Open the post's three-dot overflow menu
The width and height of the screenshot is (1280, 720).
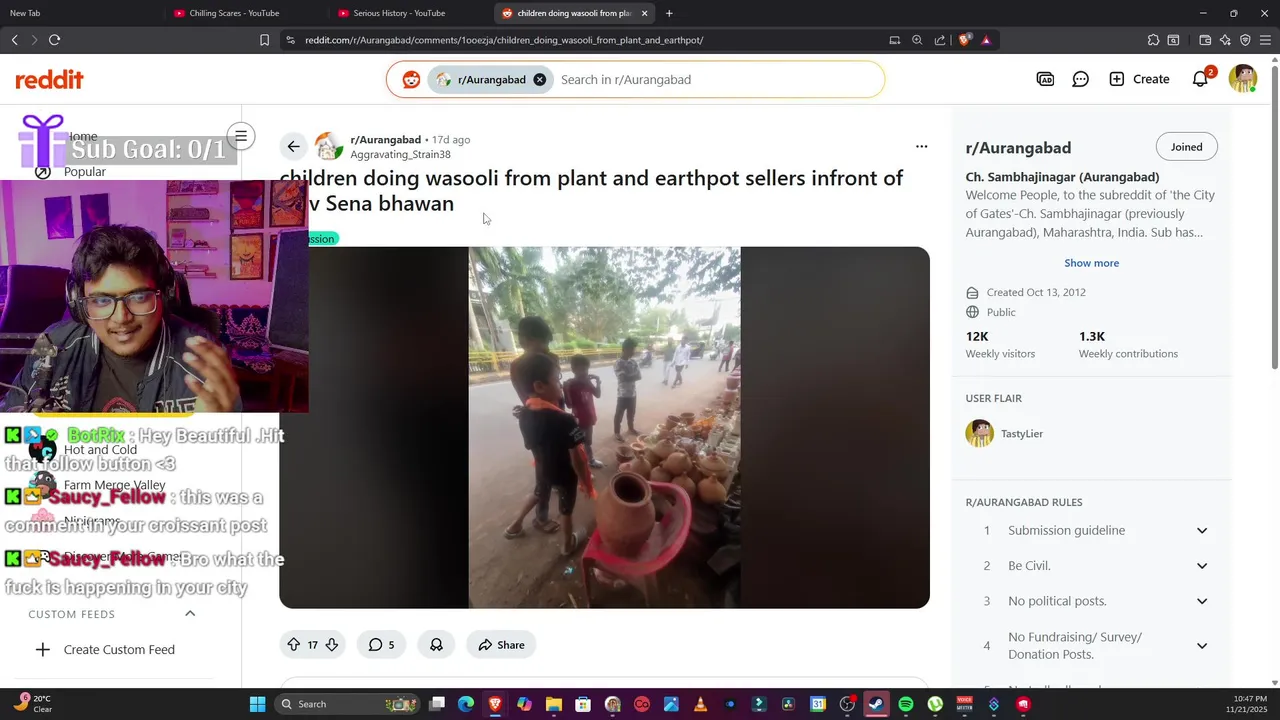point(921,147)
